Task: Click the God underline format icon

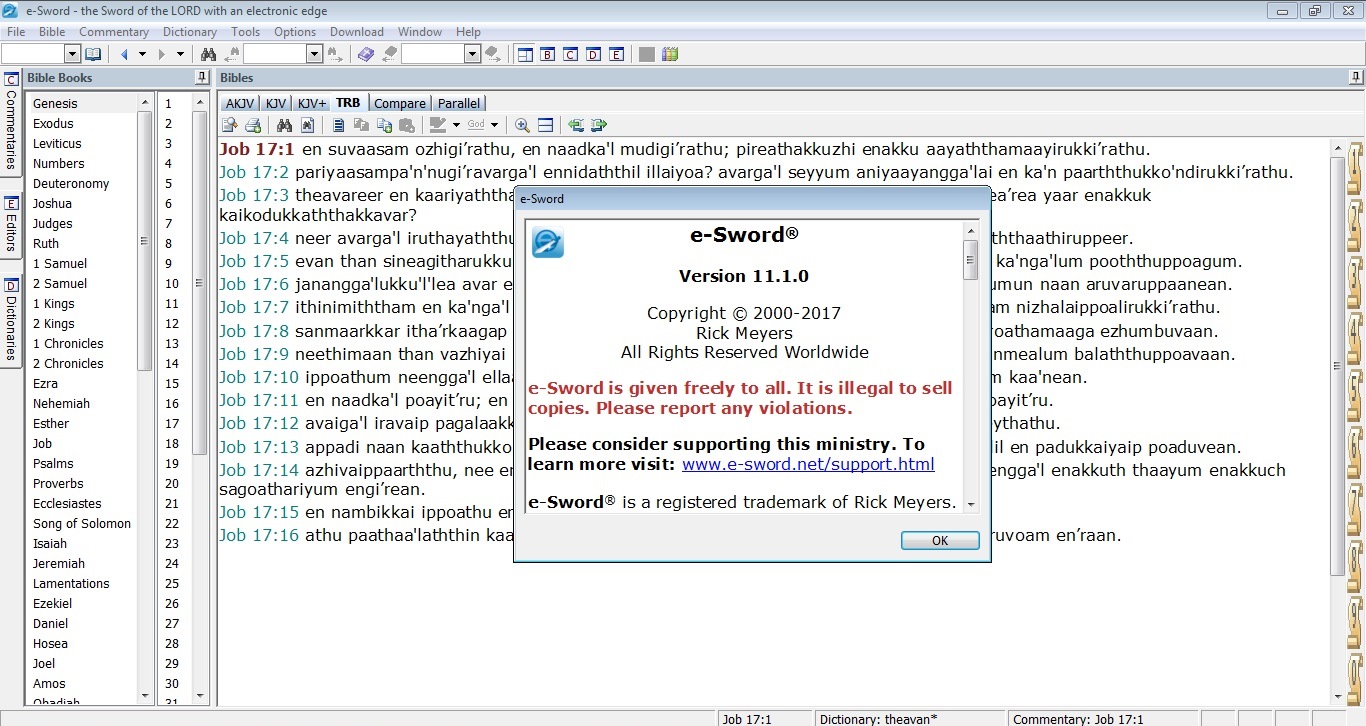Action: coord(476,125)
